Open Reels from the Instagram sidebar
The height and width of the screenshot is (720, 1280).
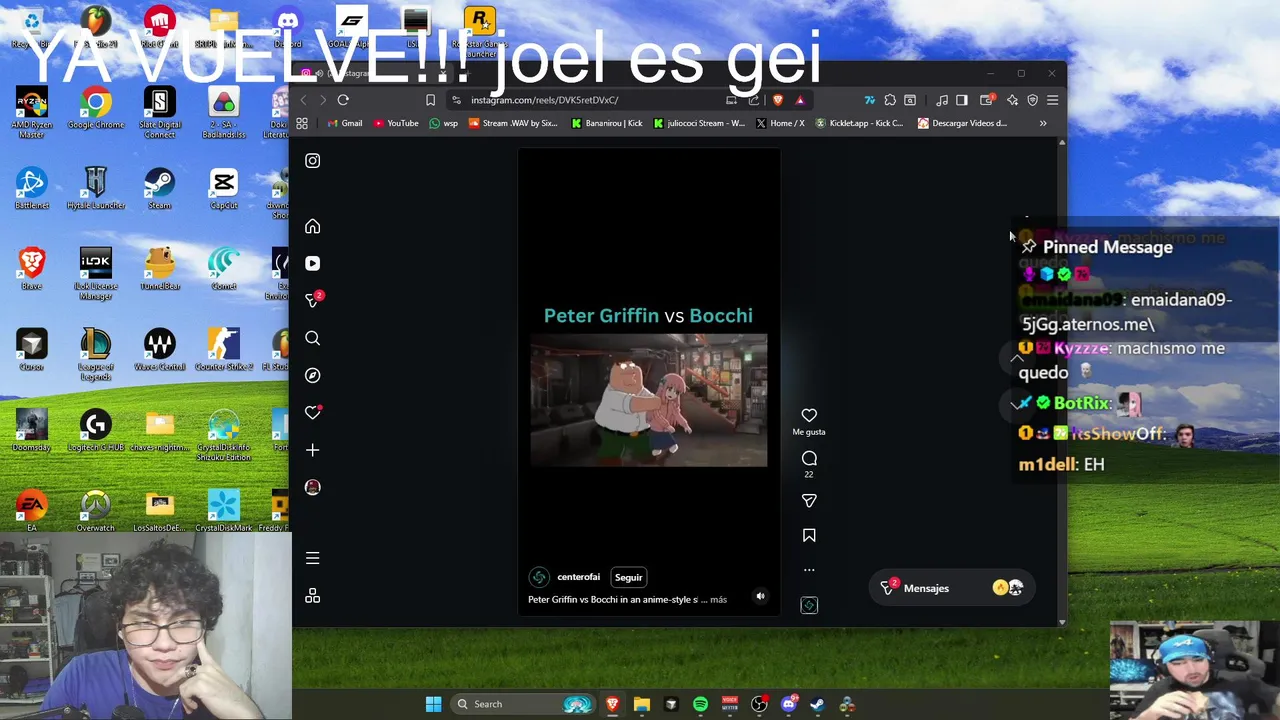312,263
